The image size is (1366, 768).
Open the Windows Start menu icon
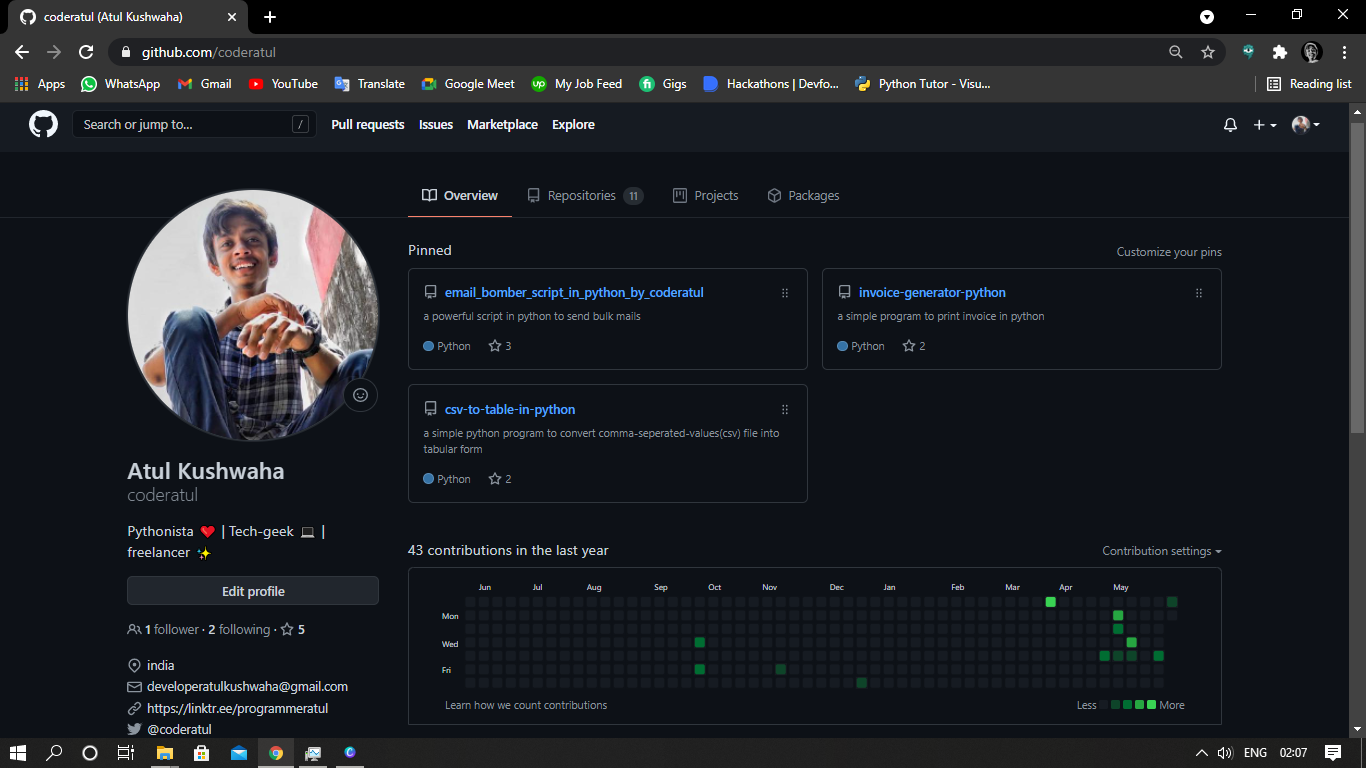[18, 753]
